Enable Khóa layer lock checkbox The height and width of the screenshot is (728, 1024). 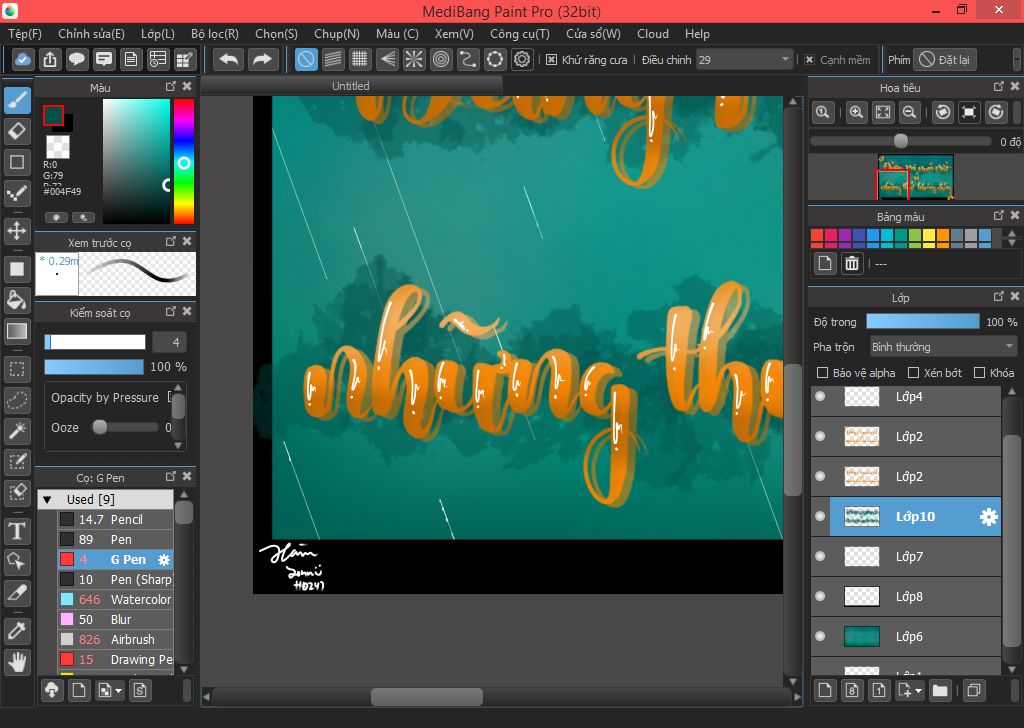pos(979,373)
